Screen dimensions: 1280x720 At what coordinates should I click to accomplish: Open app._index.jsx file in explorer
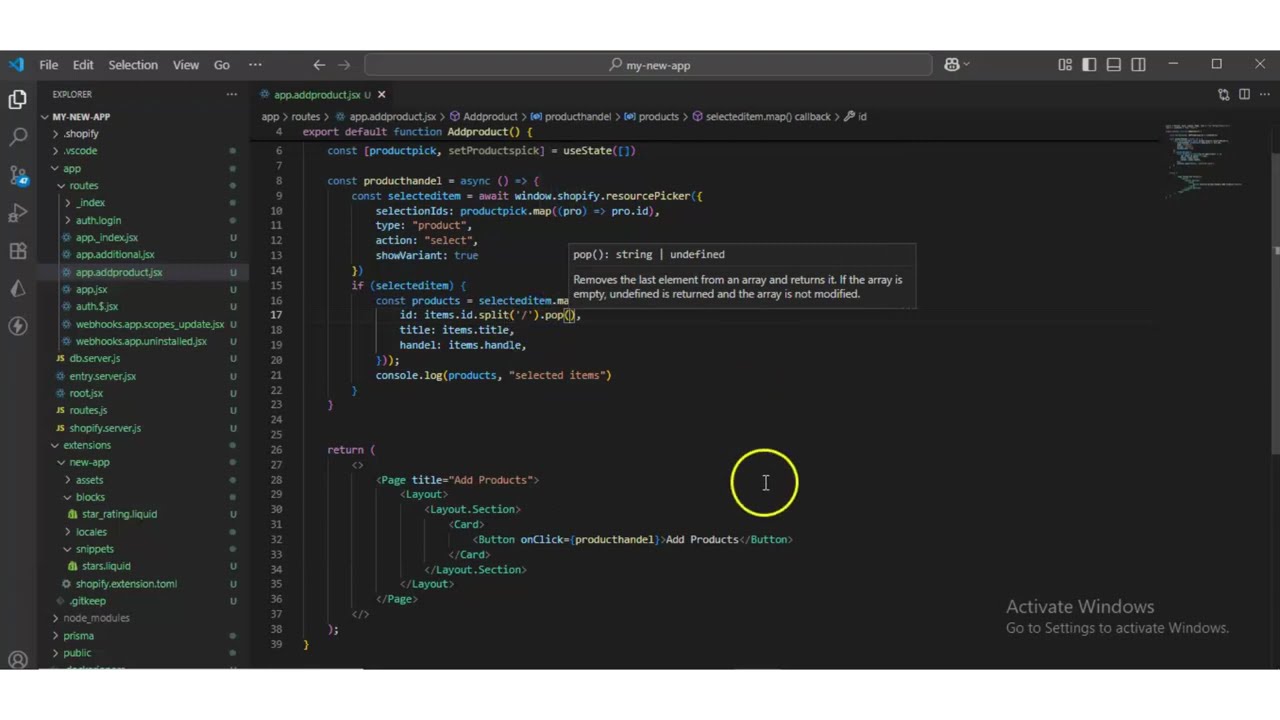[x=106, y=237]
